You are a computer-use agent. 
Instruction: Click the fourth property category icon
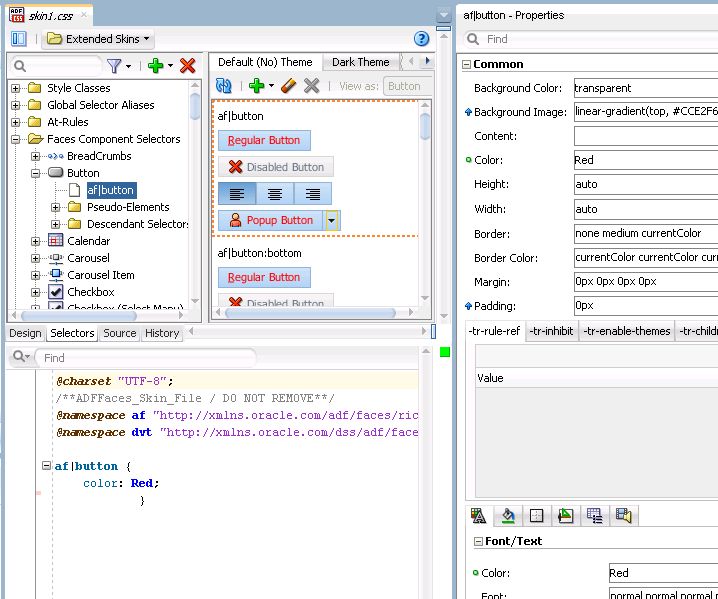[566, 516]
